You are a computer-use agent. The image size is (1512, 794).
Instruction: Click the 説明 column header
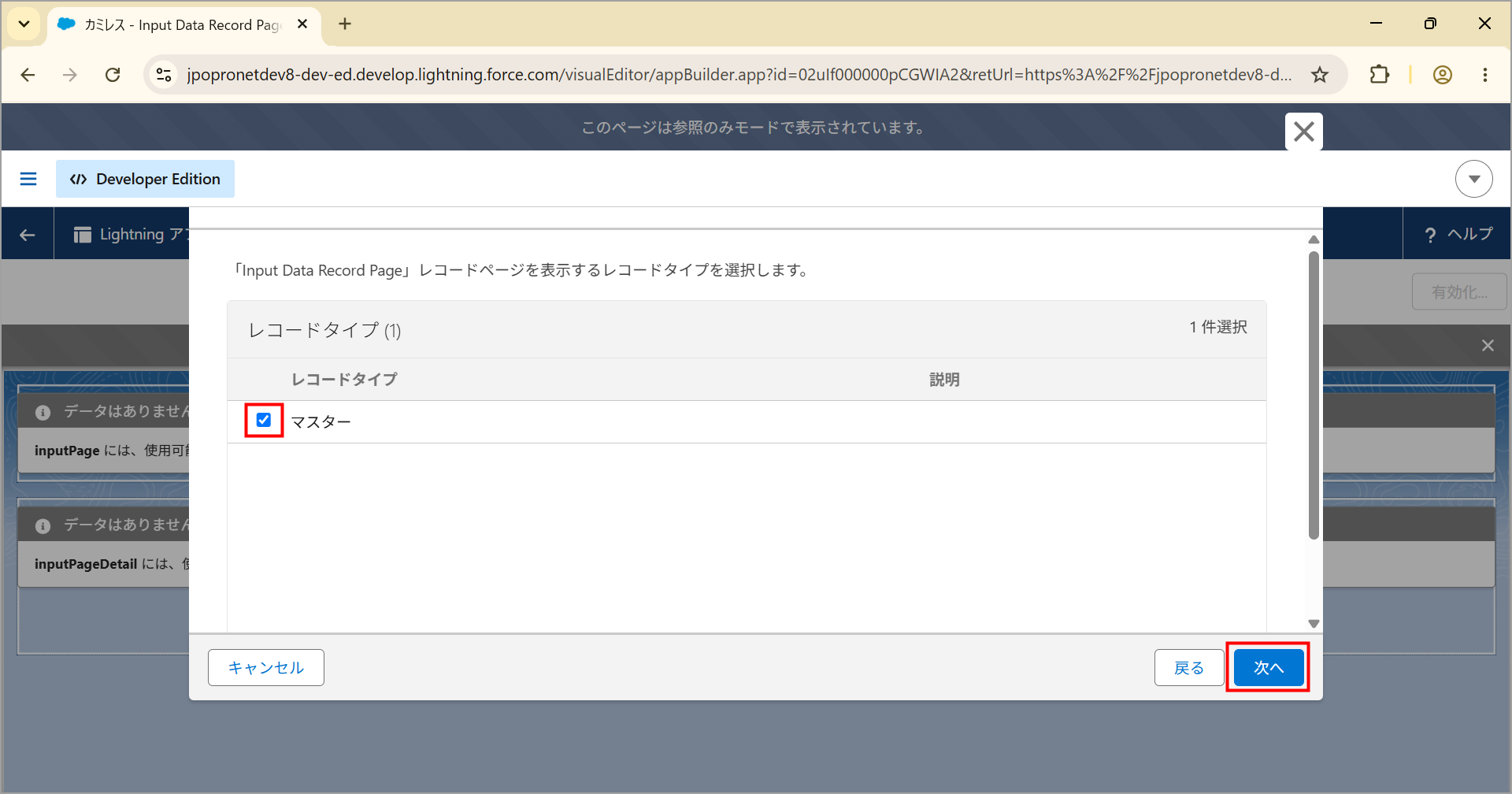coord(944,380)
